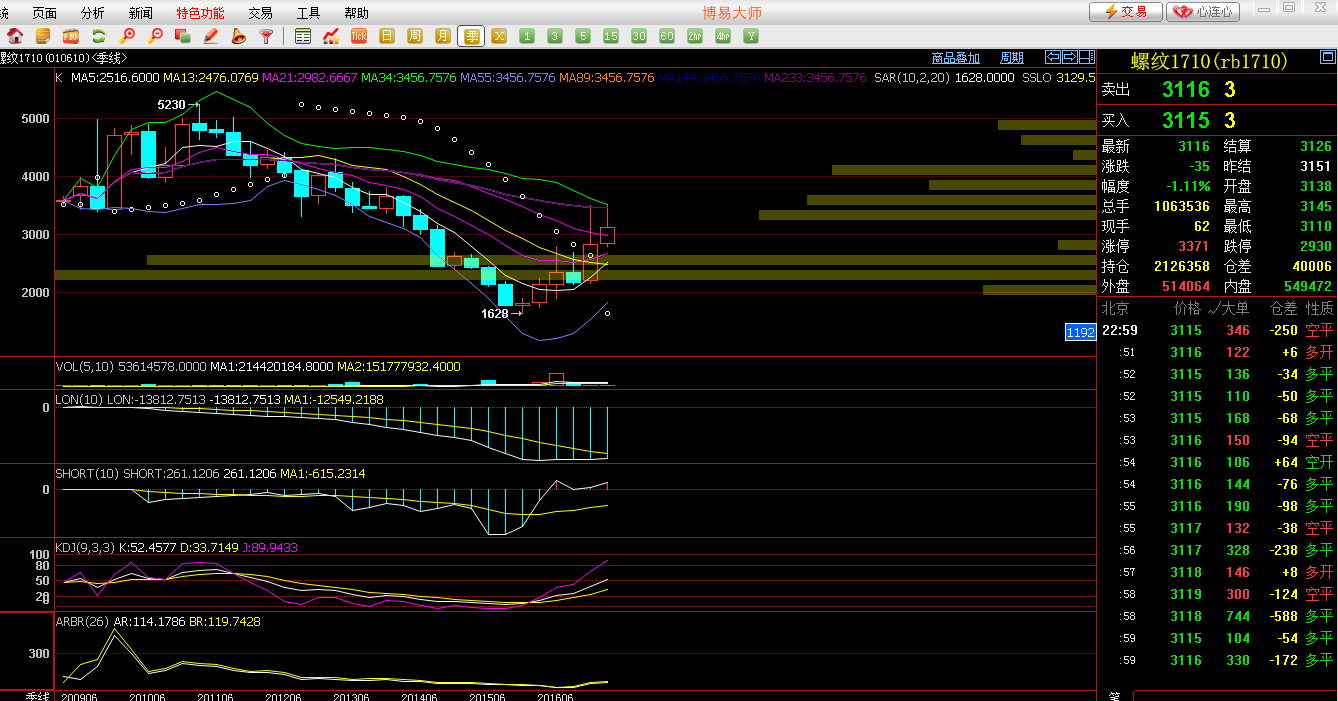Select the quarterly 季 period button
Screen dimensions: 1338x701
click(471, 36)
